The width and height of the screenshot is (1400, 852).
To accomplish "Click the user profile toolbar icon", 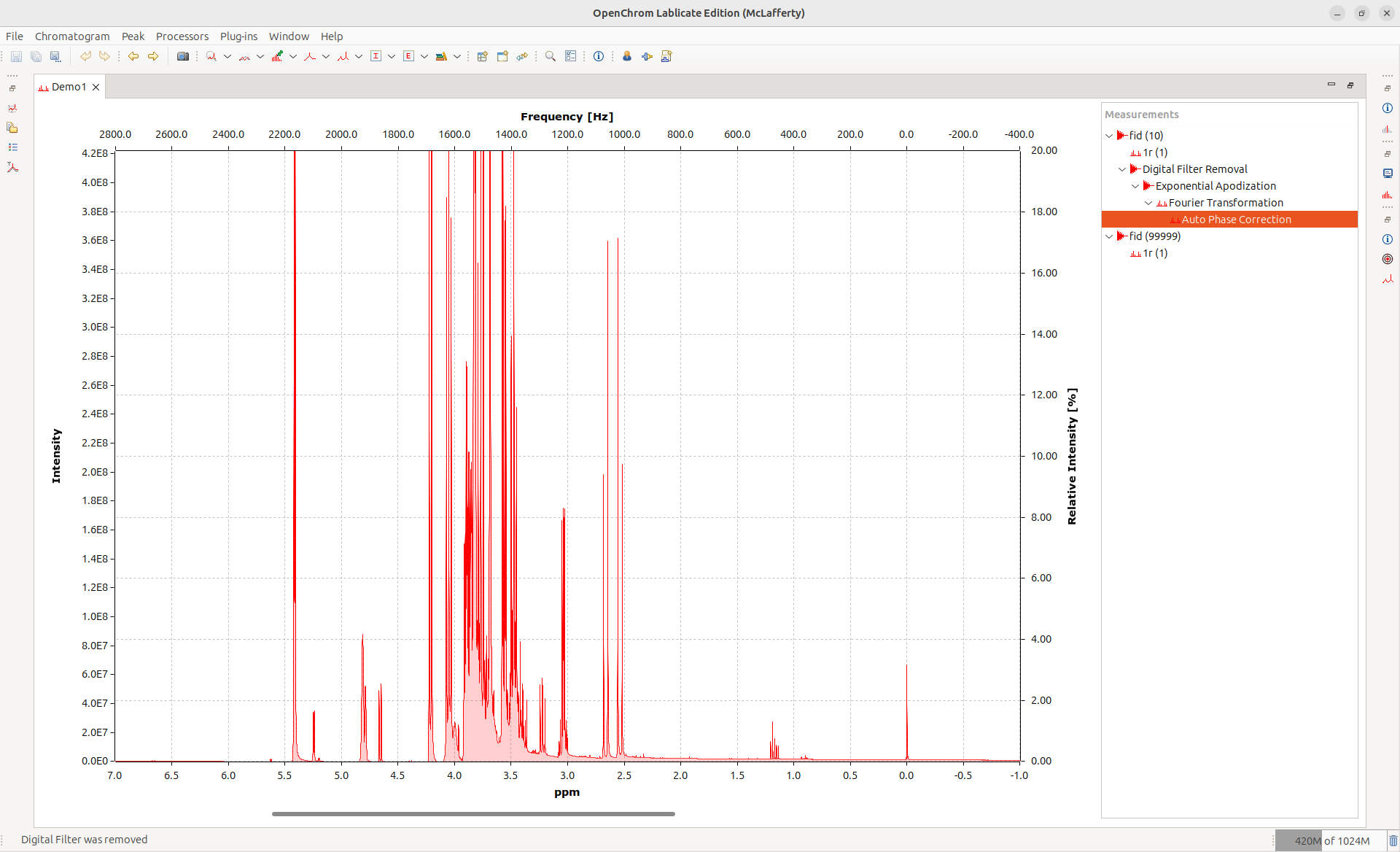I will click(627, 56).
